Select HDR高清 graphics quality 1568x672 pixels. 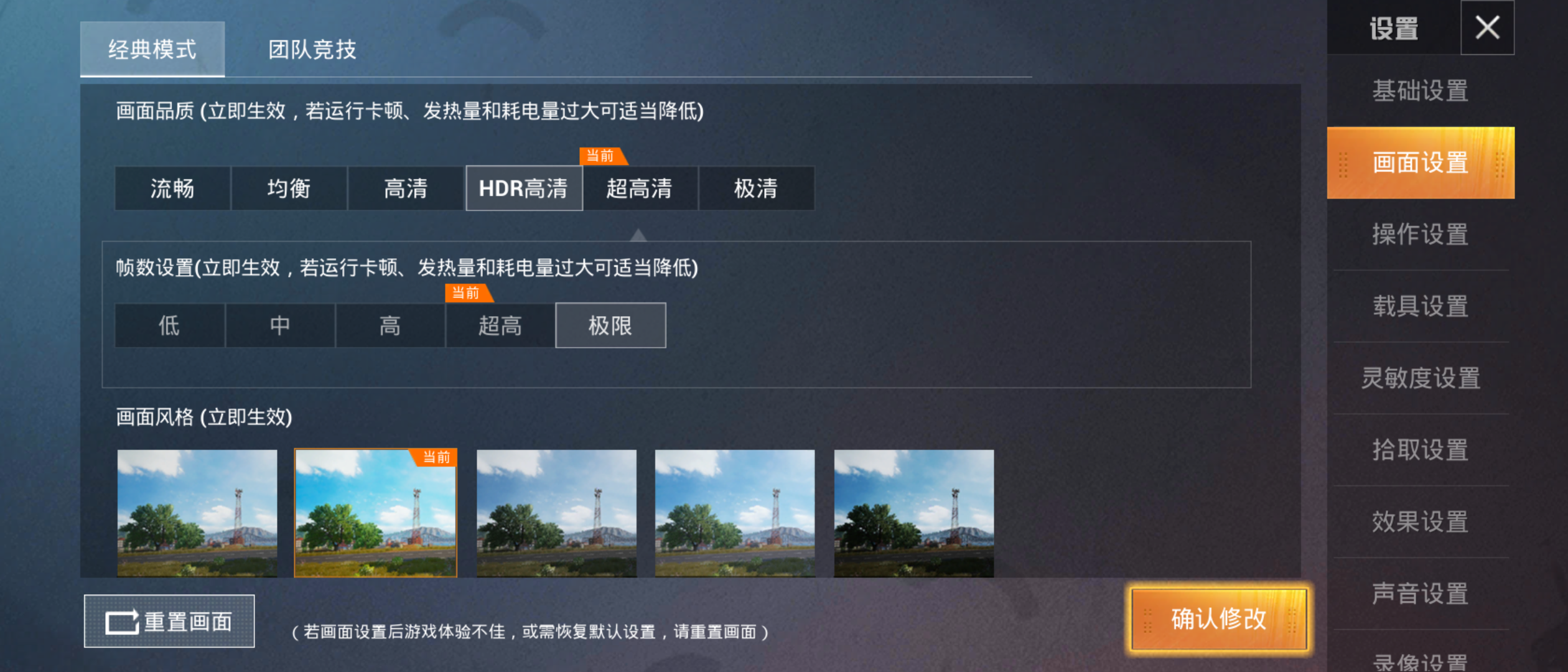point(524,189)
